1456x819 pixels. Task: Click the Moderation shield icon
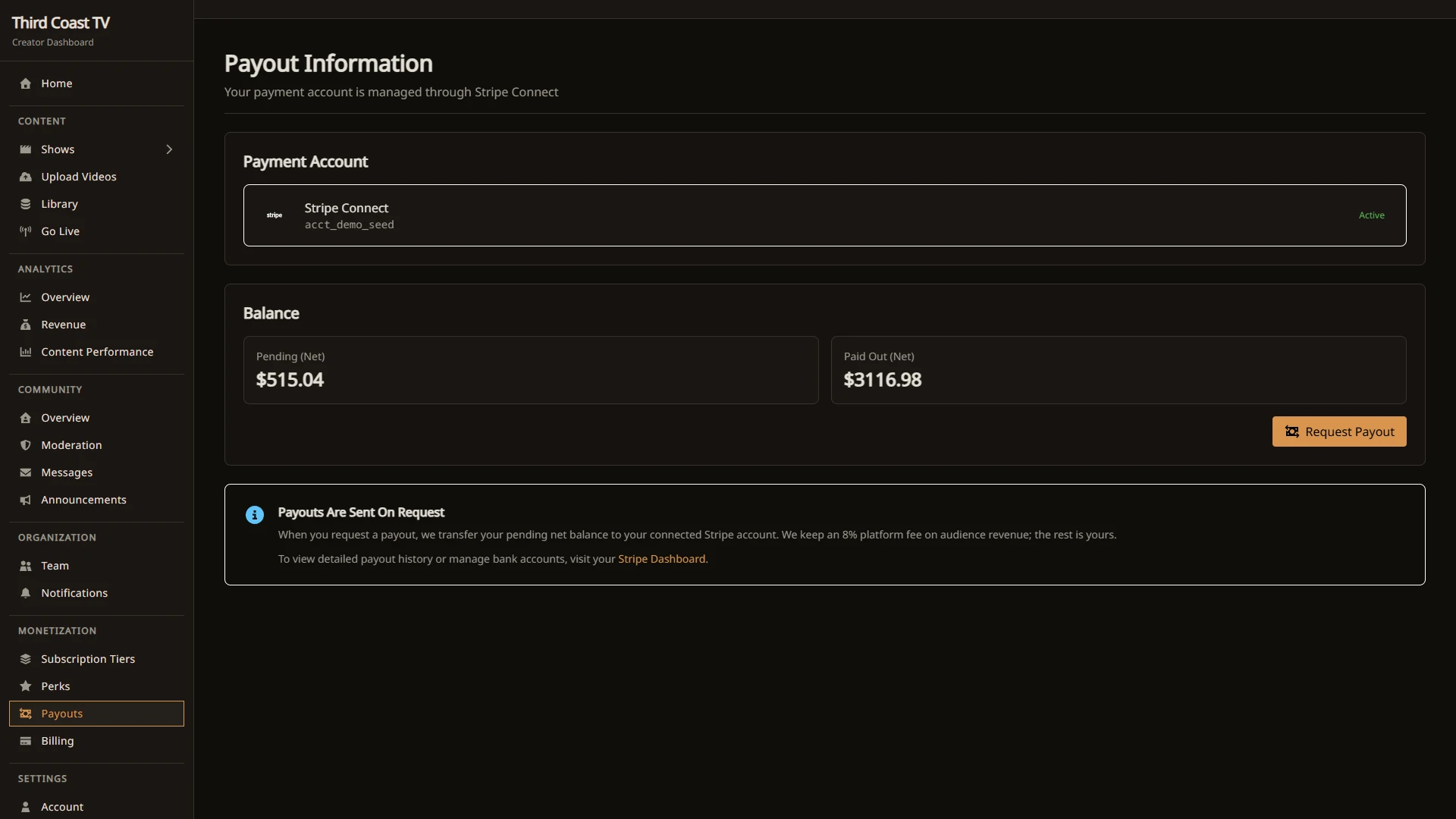click(x=26, y=445)
